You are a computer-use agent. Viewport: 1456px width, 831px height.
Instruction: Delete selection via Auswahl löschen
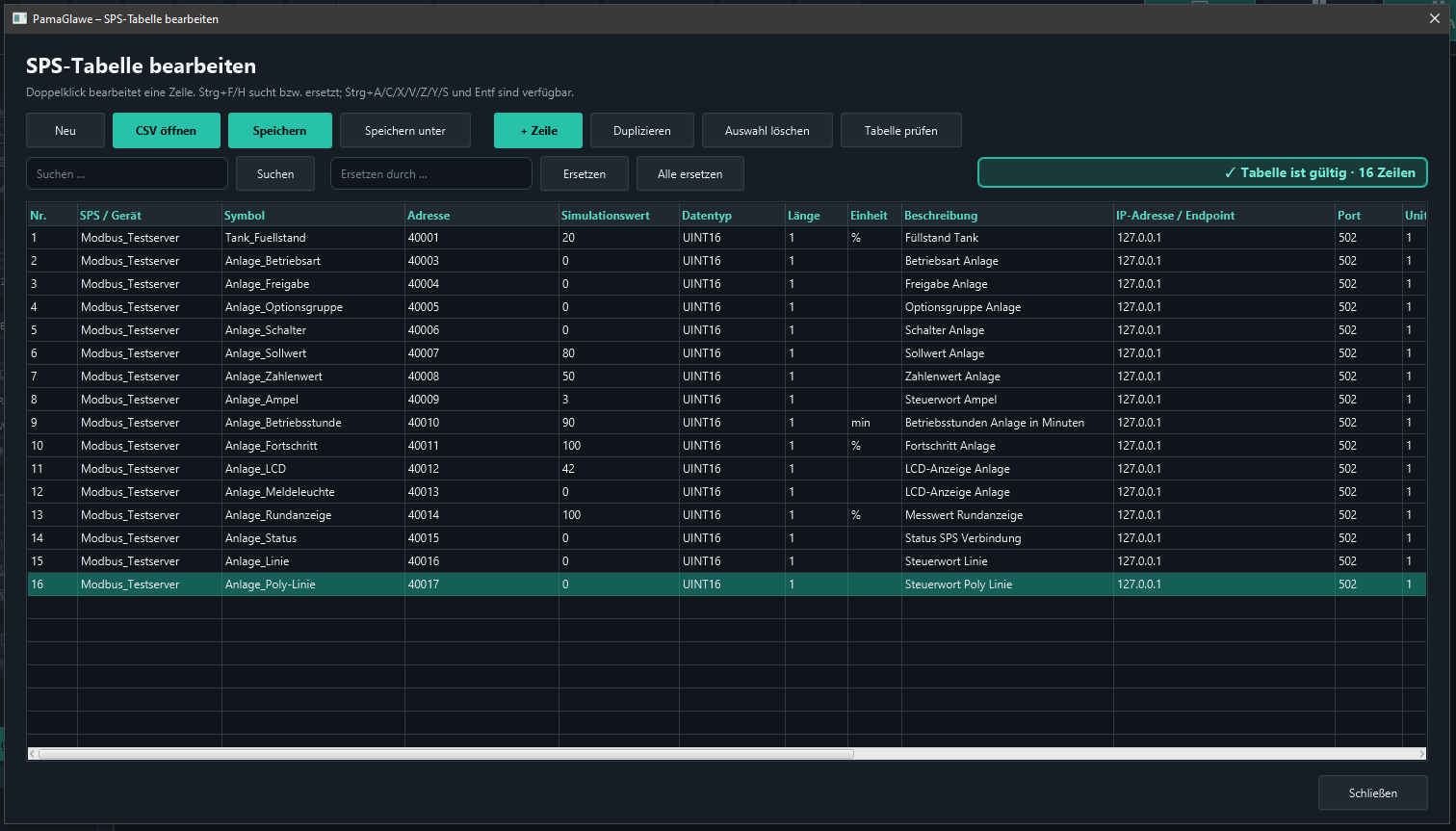tap(767, 131)
